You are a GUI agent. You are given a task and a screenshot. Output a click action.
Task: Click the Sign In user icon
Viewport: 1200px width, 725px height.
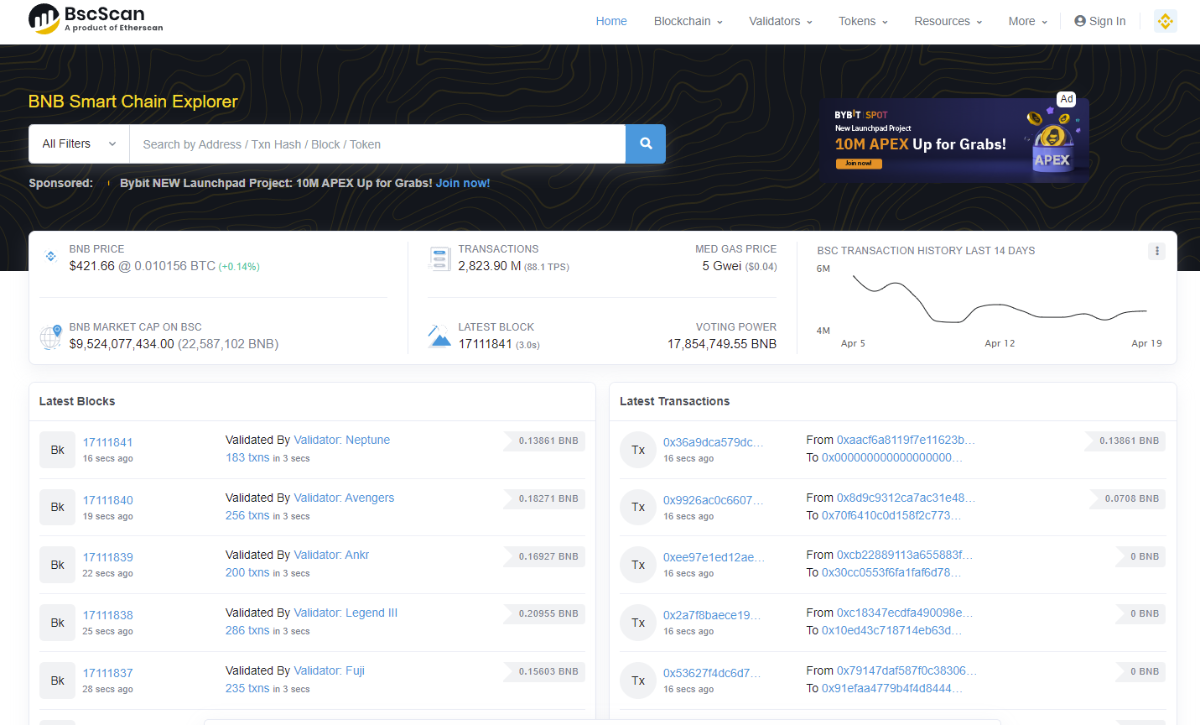tap(1080, 21)
